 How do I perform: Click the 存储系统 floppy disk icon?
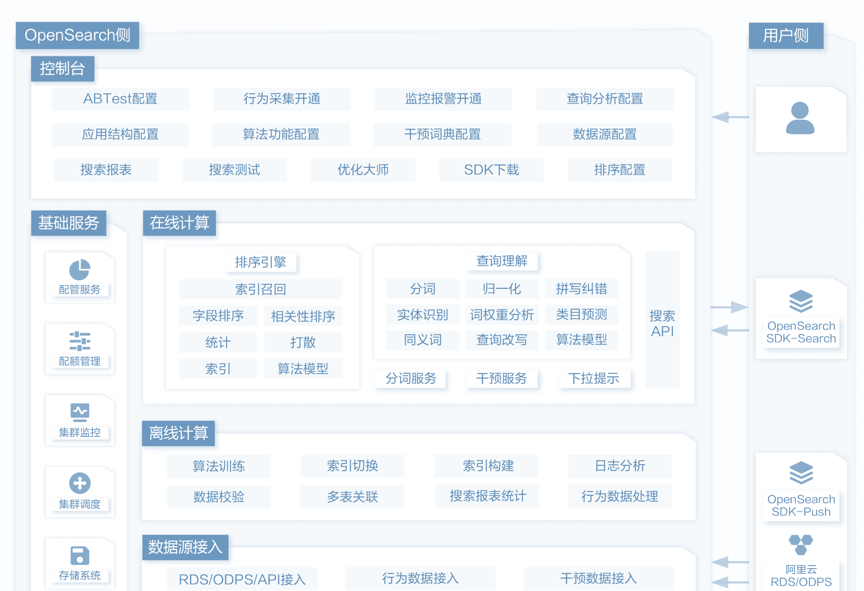tap(79, 555)
